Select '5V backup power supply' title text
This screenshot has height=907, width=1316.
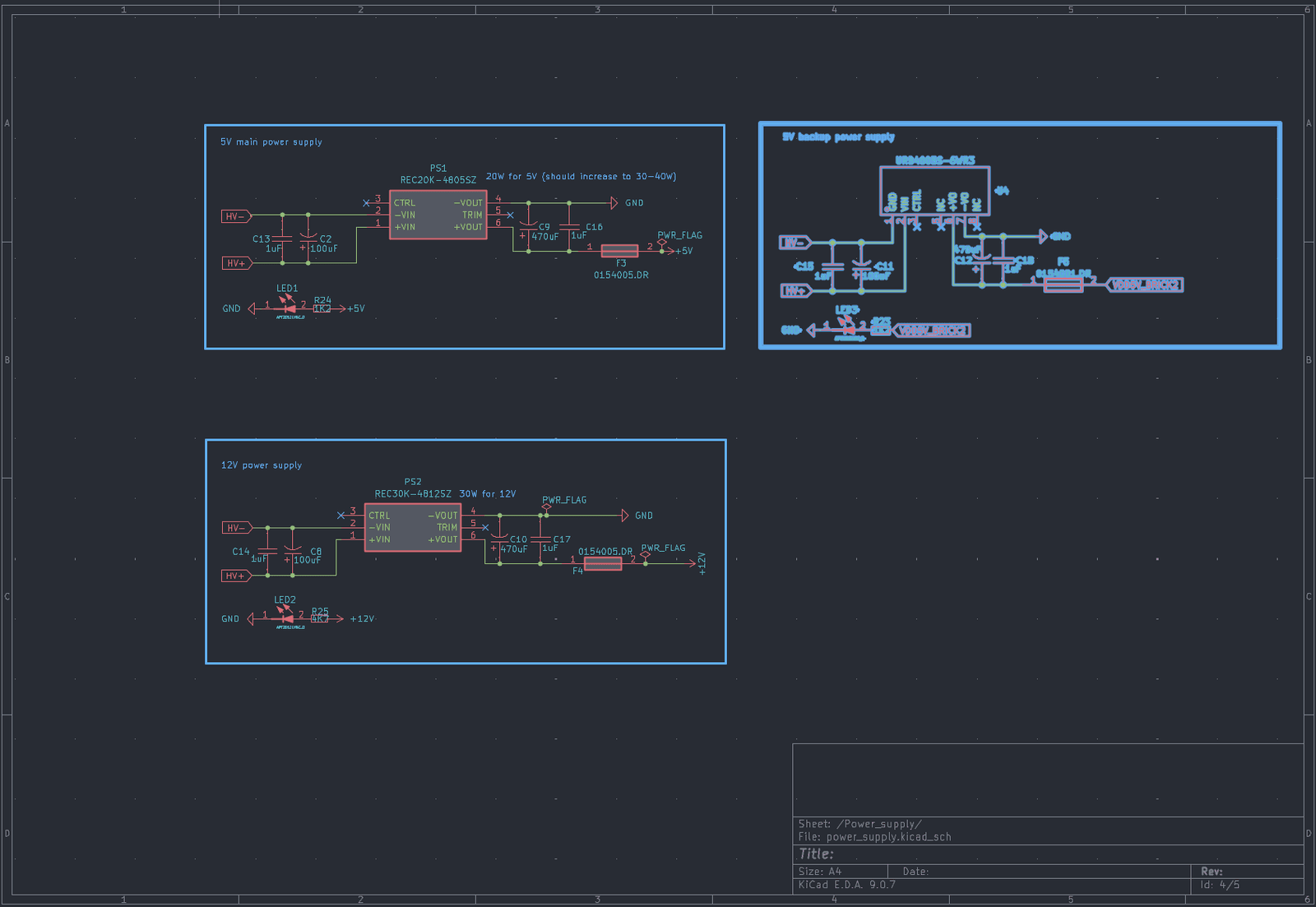[x=838, y=137]
